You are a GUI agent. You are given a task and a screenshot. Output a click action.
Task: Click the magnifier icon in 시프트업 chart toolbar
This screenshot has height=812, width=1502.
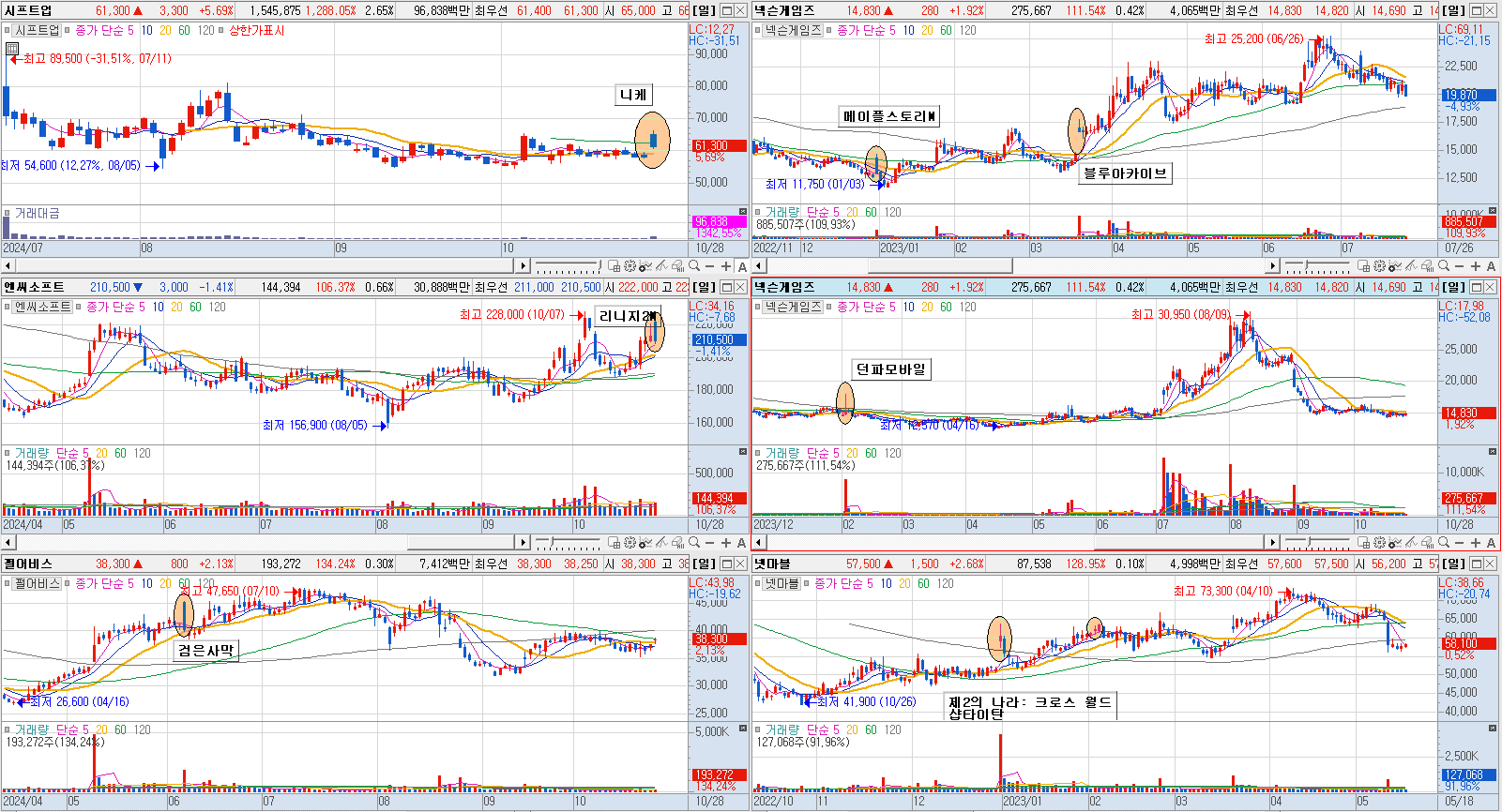pyautogui.click(x=694, y=266)
